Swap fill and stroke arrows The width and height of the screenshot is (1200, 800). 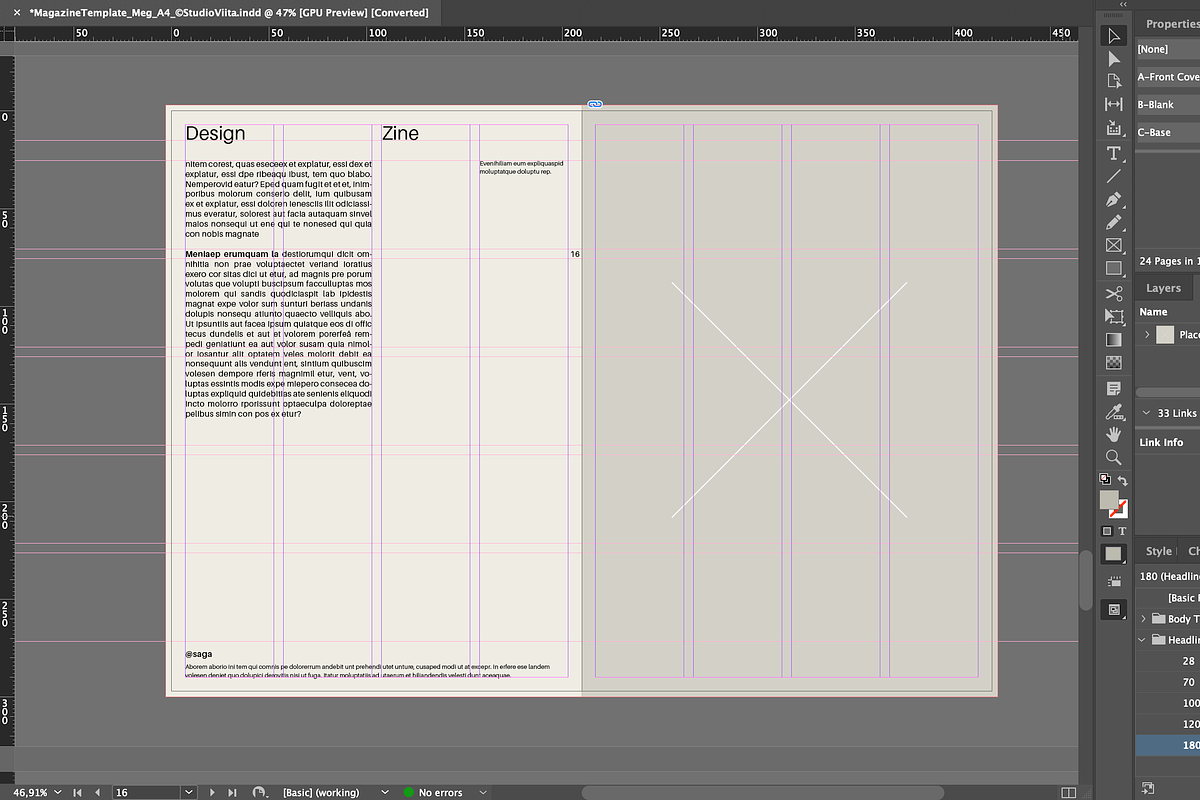pyautogui.click(x=1122, y=481)
